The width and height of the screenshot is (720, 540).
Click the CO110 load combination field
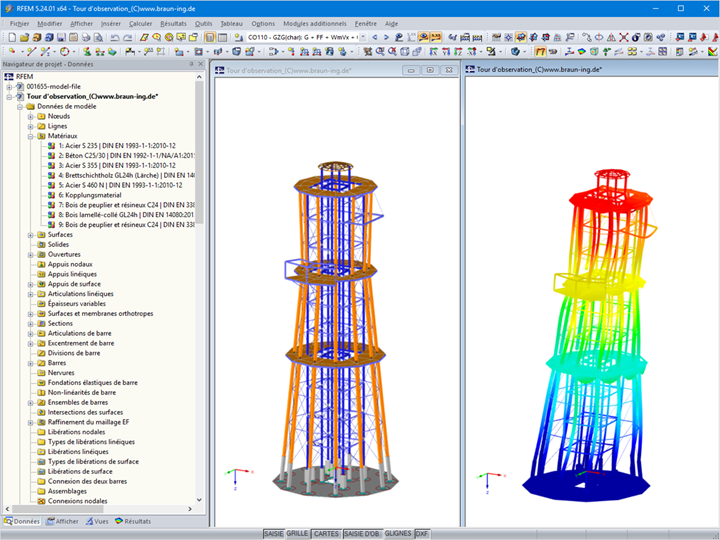tap(303, 37)
